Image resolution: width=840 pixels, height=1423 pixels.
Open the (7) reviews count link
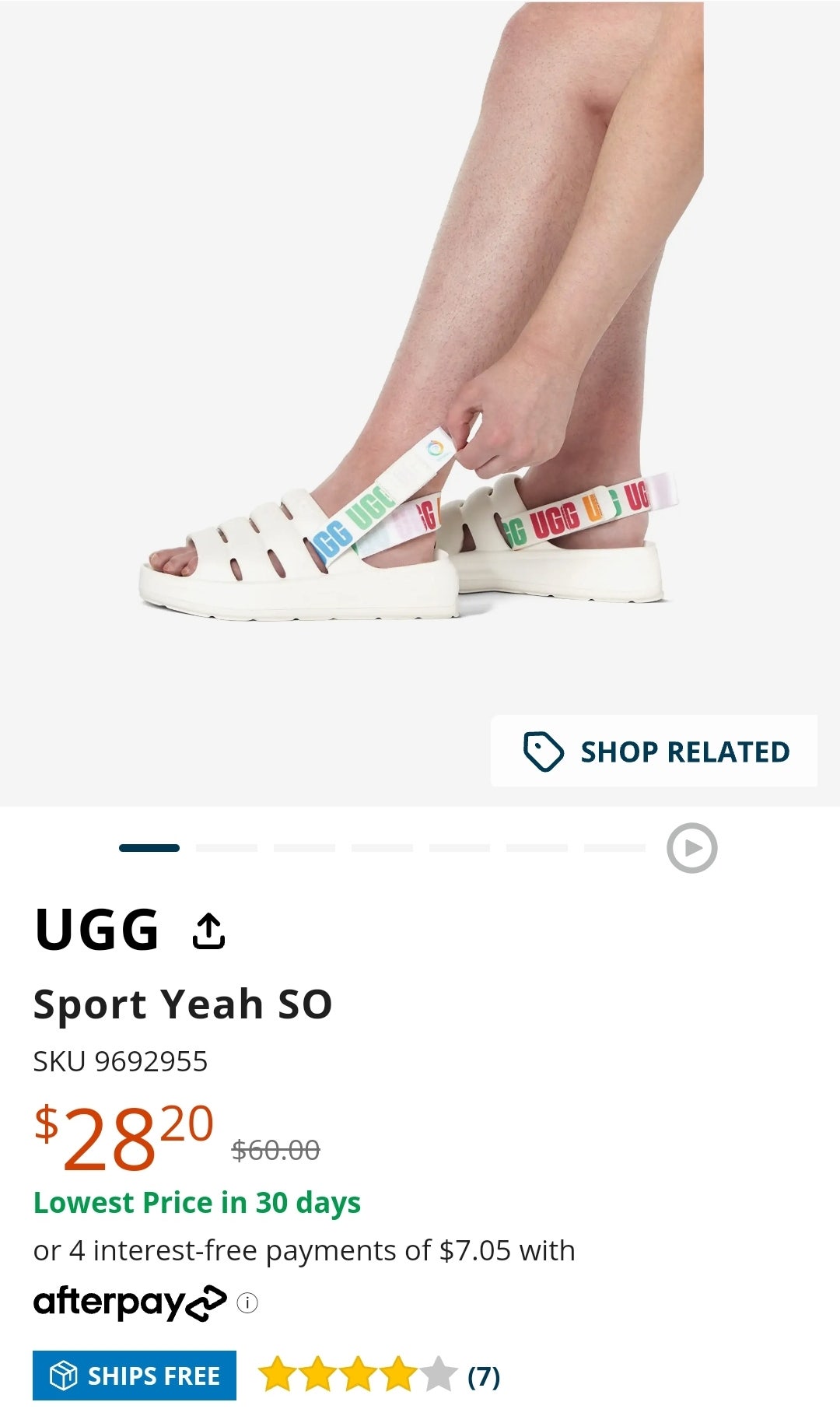coord(484,1376)
